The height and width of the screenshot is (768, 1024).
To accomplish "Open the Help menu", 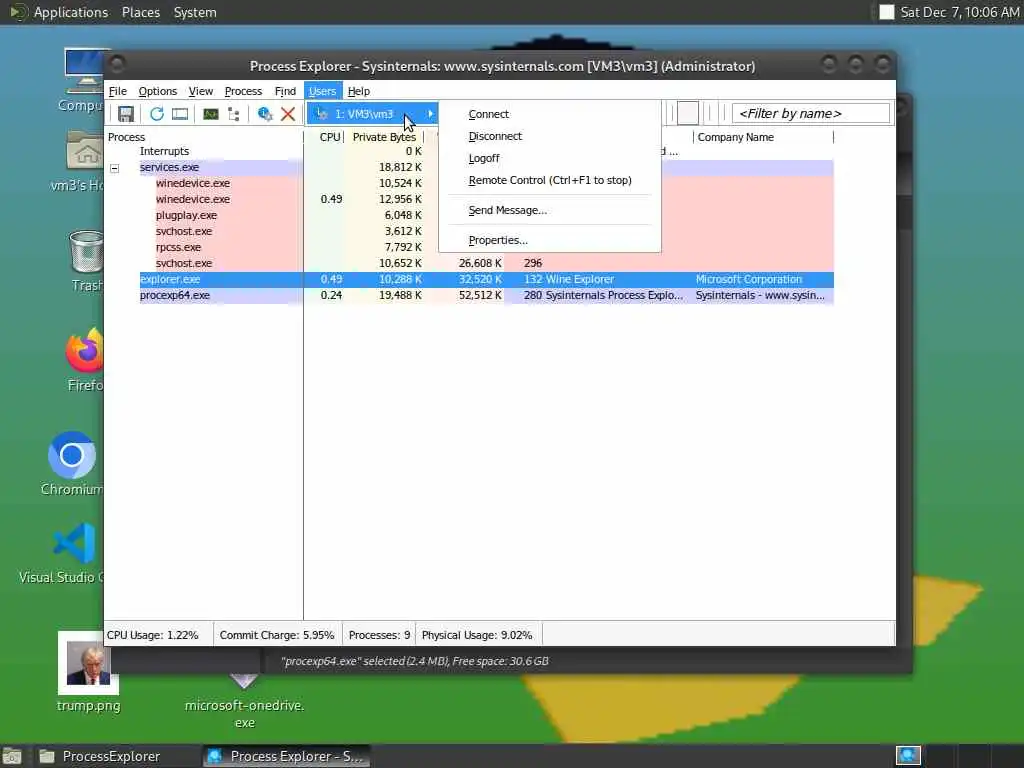I will pos(359,91).
